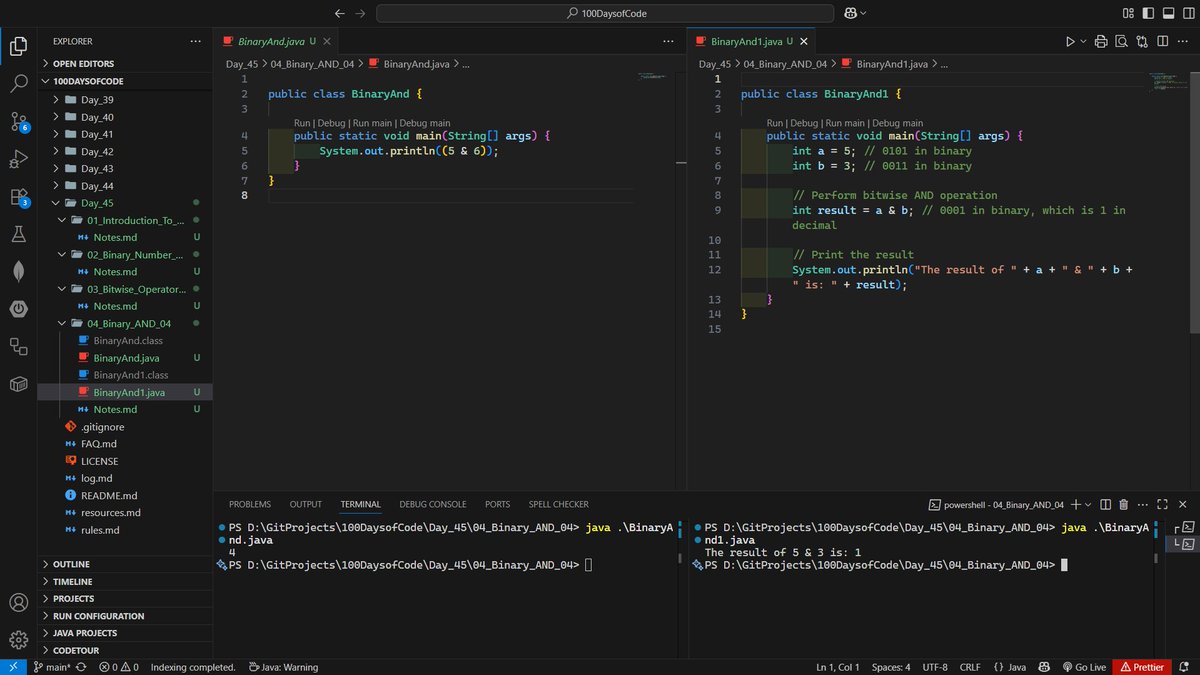Open the Spring Boot dashboard icon

pyautogui.click(x=18, y=309)
